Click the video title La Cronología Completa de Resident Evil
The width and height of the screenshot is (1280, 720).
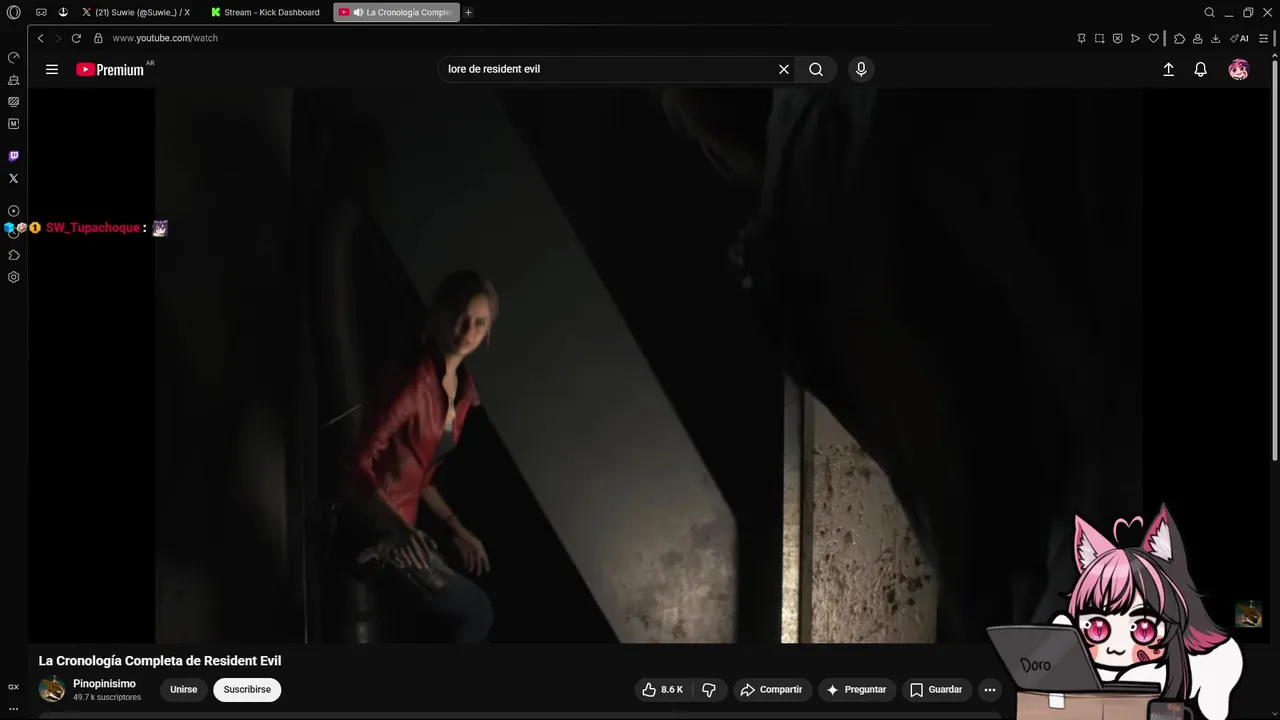click(x=160, y=661)
